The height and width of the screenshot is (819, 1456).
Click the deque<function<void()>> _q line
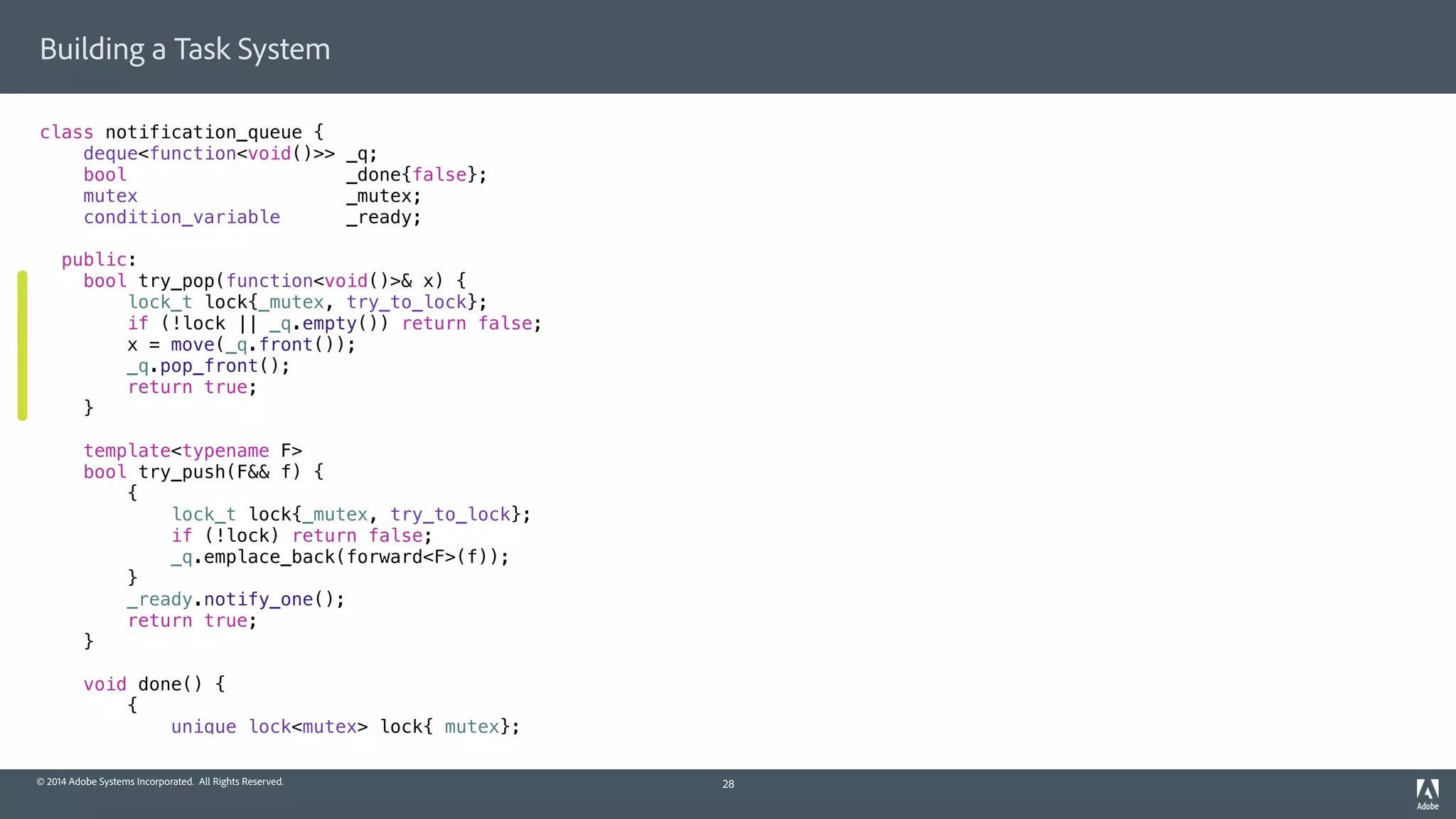point(230,154)
